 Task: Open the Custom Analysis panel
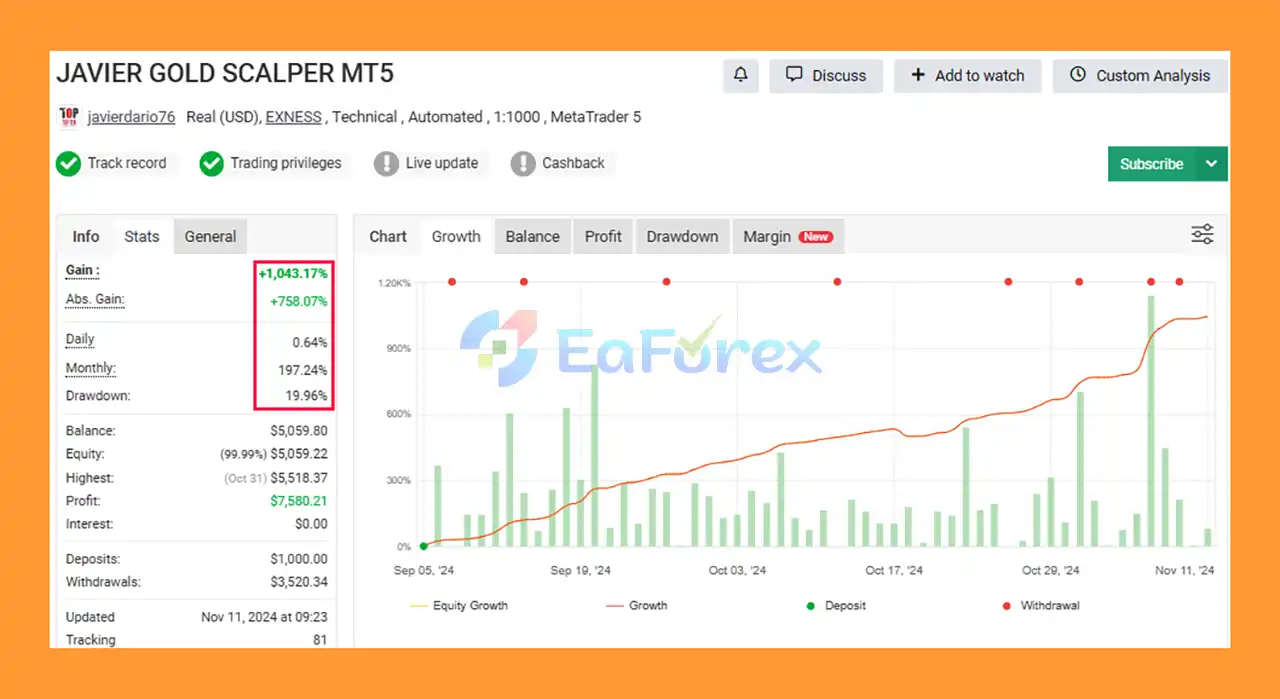pos(1140,76)
